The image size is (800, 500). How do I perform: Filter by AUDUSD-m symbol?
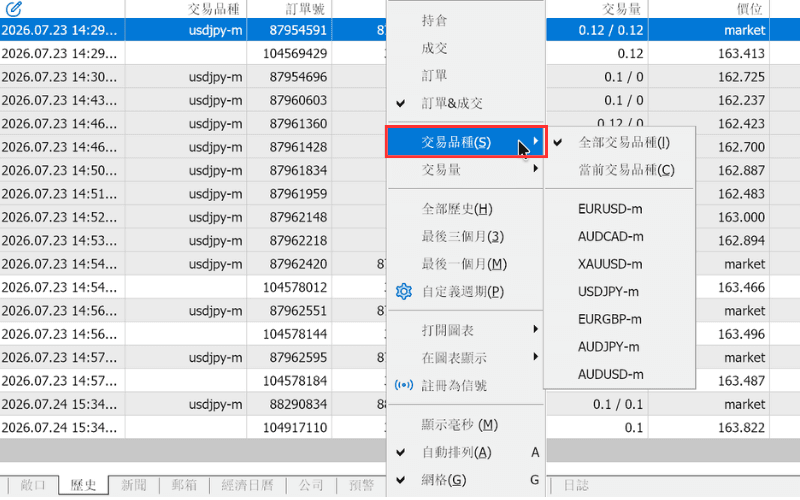point(610,374)
